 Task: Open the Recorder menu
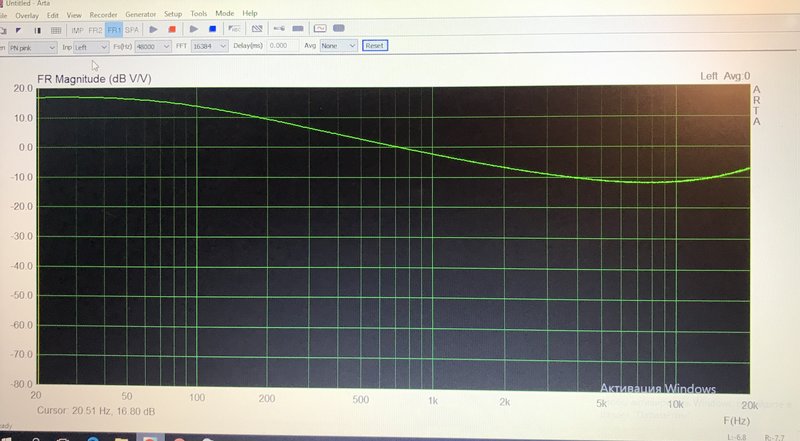click(x=103, y=15)
